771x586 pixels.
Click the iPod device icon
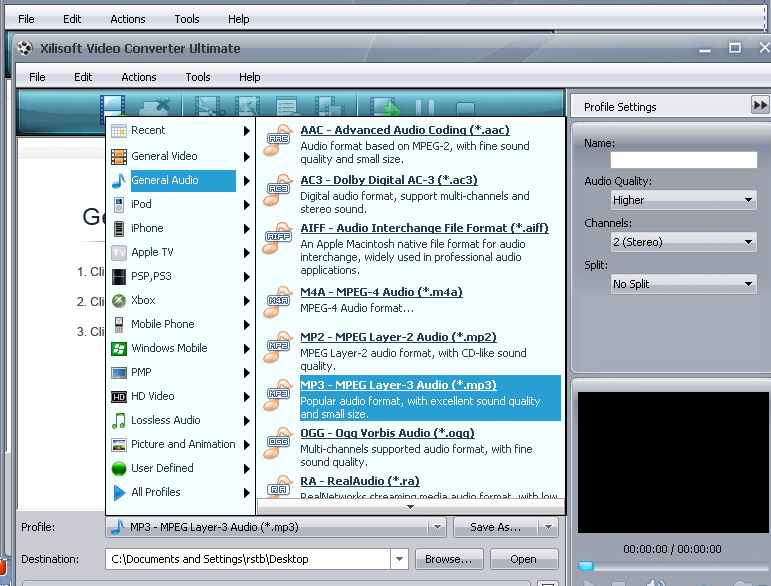119,205
